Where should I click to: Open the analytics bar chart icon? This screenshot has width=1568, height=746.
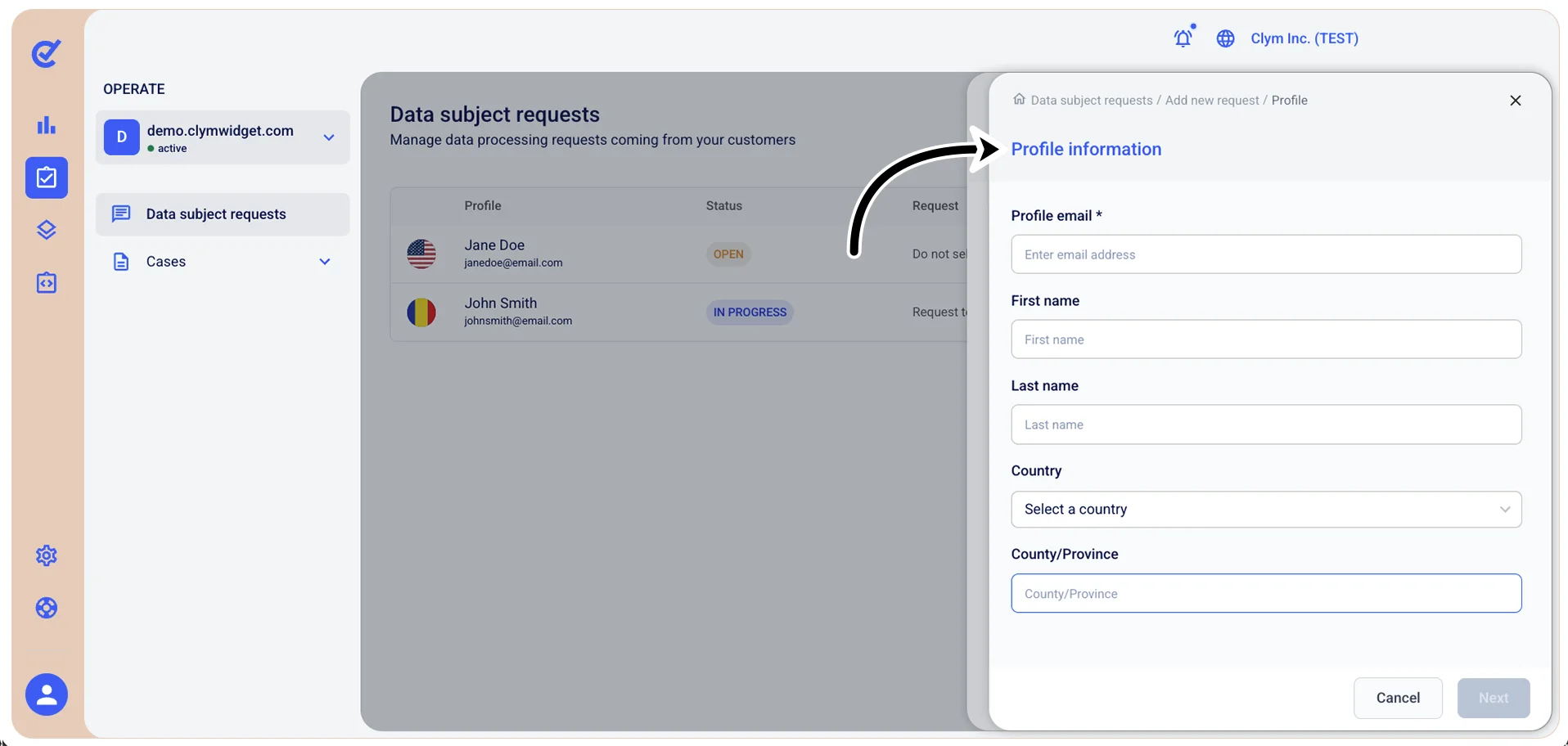[47, 125]
